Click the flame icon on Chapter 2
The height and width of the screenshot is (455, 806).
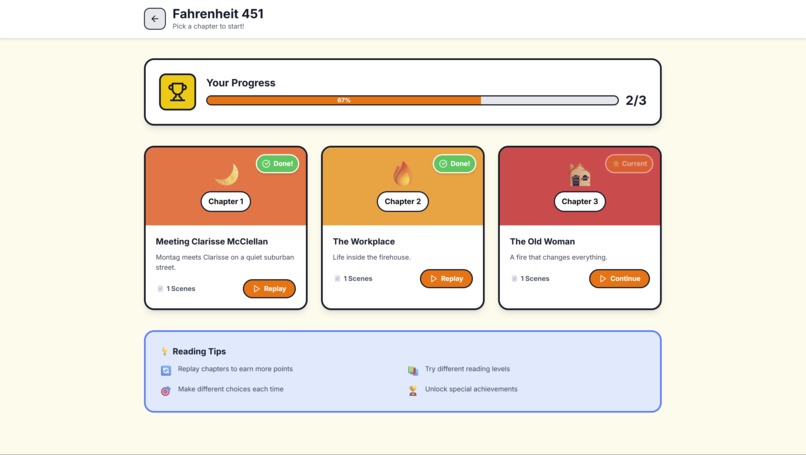tap(402, 174)
